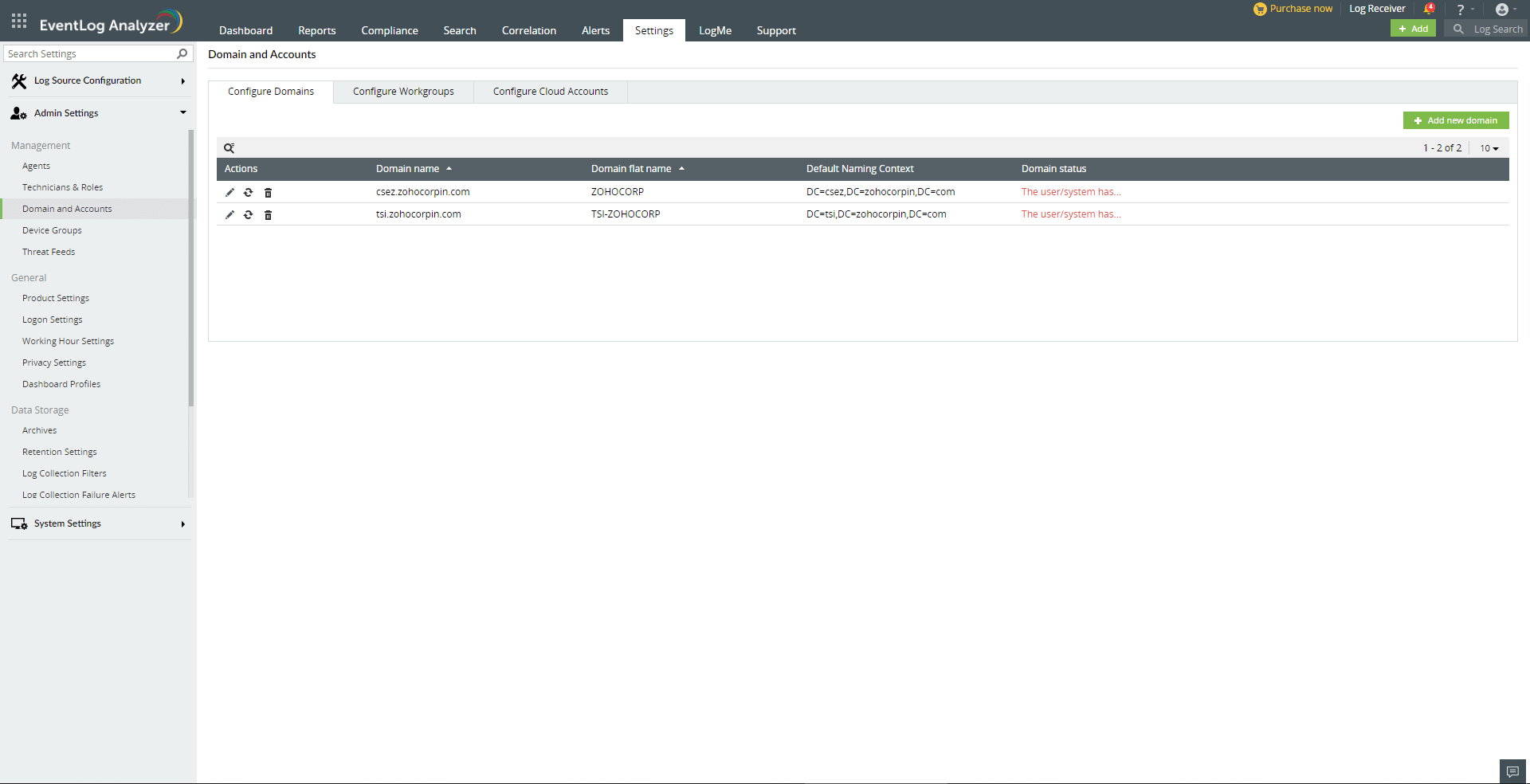The height and width of the screenshot is (784, 1530).
Task: Delete the tsi.zohocorpin.com domain
Action: (x=268, y=215)
